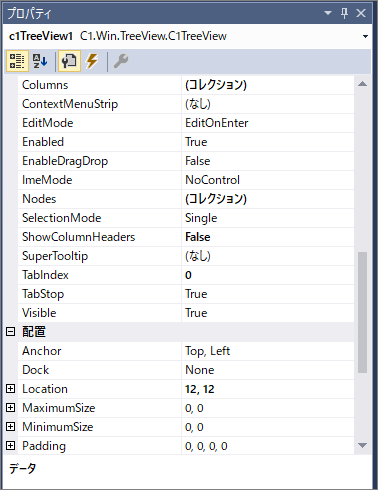Click True value of Visible
This screenshot has height=490, width=378.
(x=196, y=313)
